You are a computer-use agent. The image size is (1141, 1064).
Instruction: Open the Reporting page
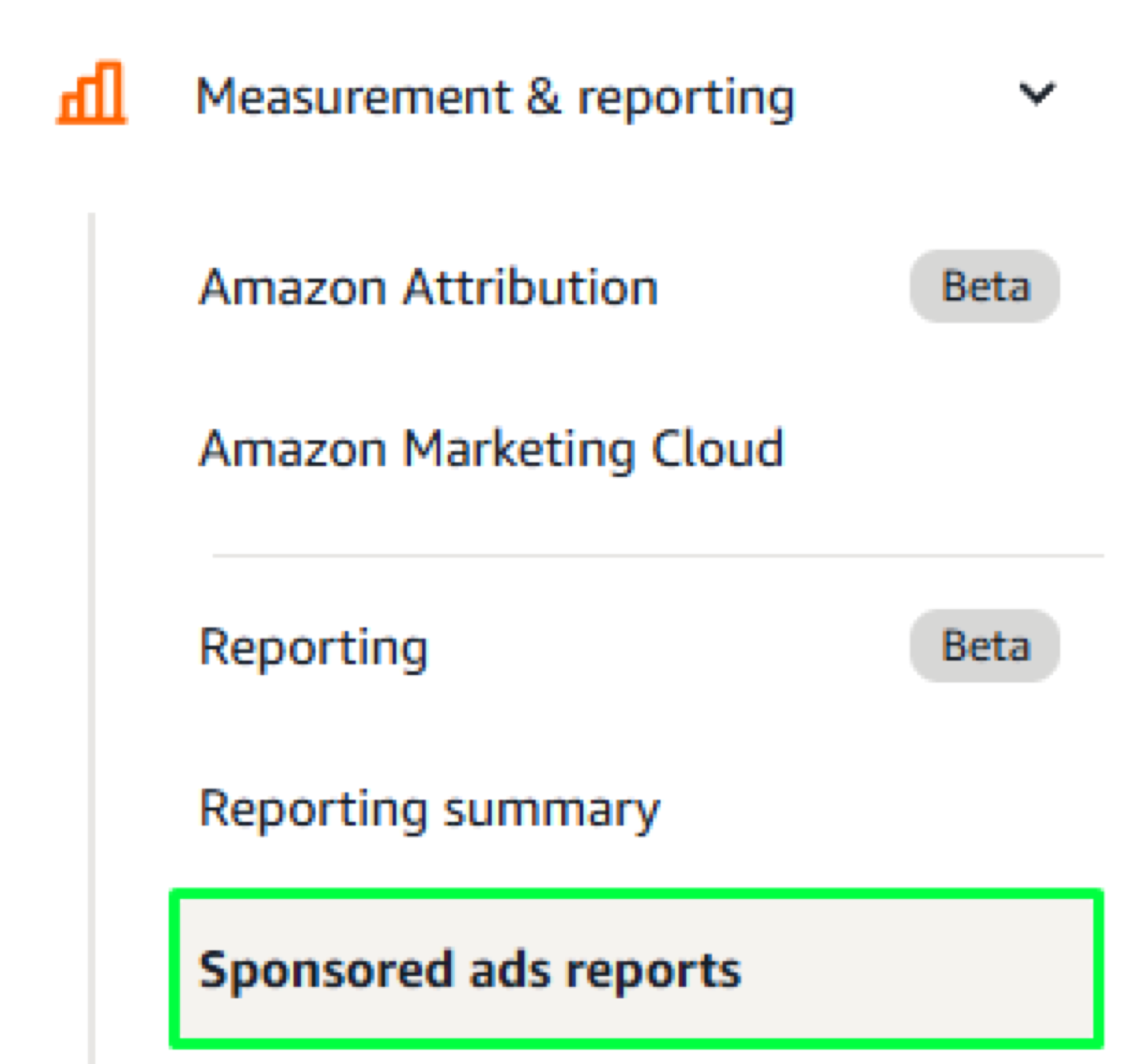click(x=313, y=648)
